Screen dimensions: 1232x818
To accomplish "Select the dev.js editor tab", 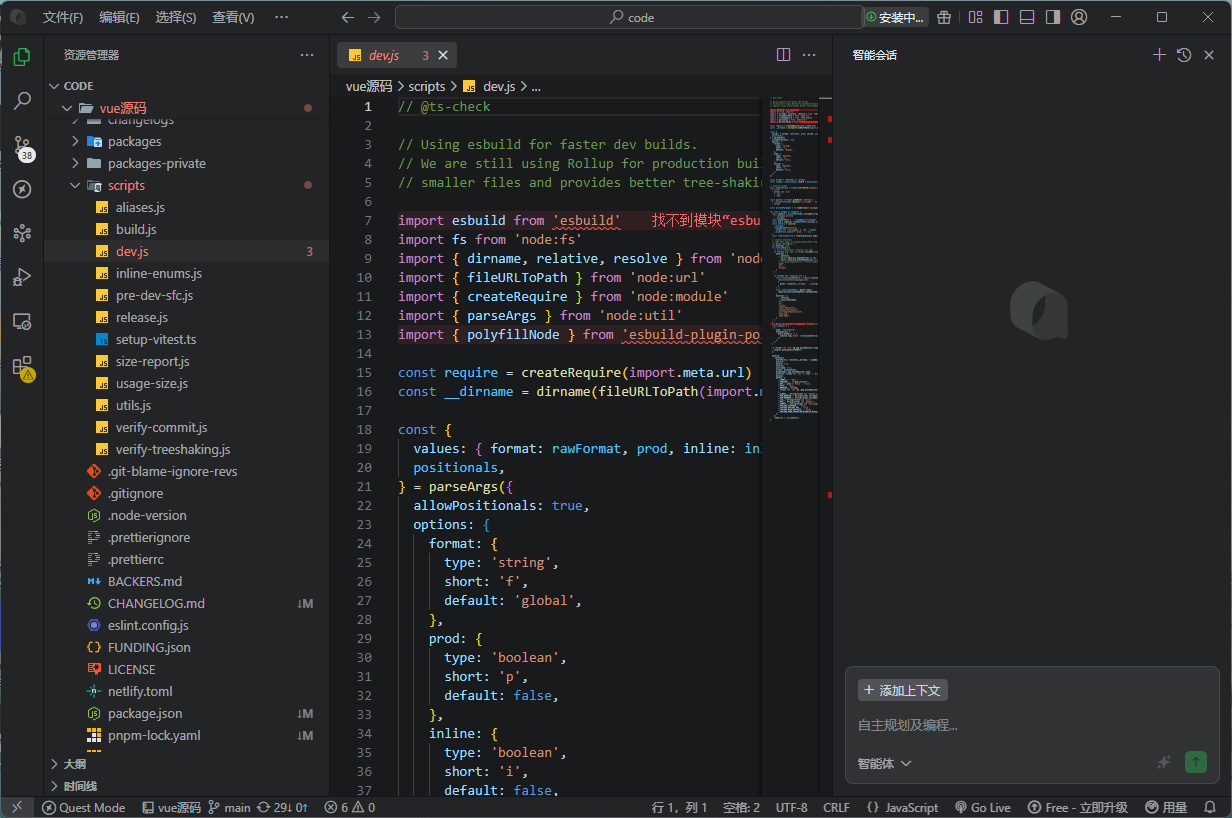I will tap(398, 55).
